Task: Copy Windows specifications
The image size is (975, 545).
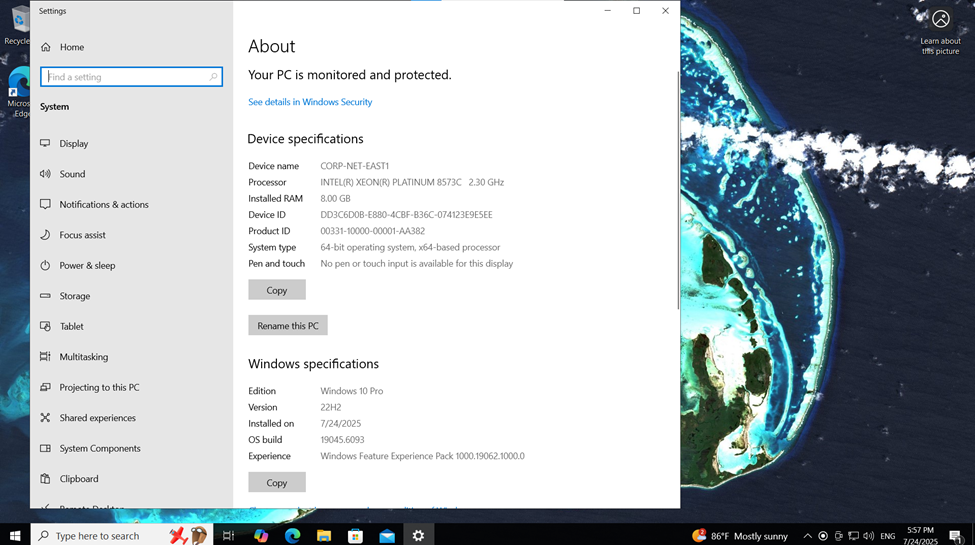Action: (x=277, y=482)
